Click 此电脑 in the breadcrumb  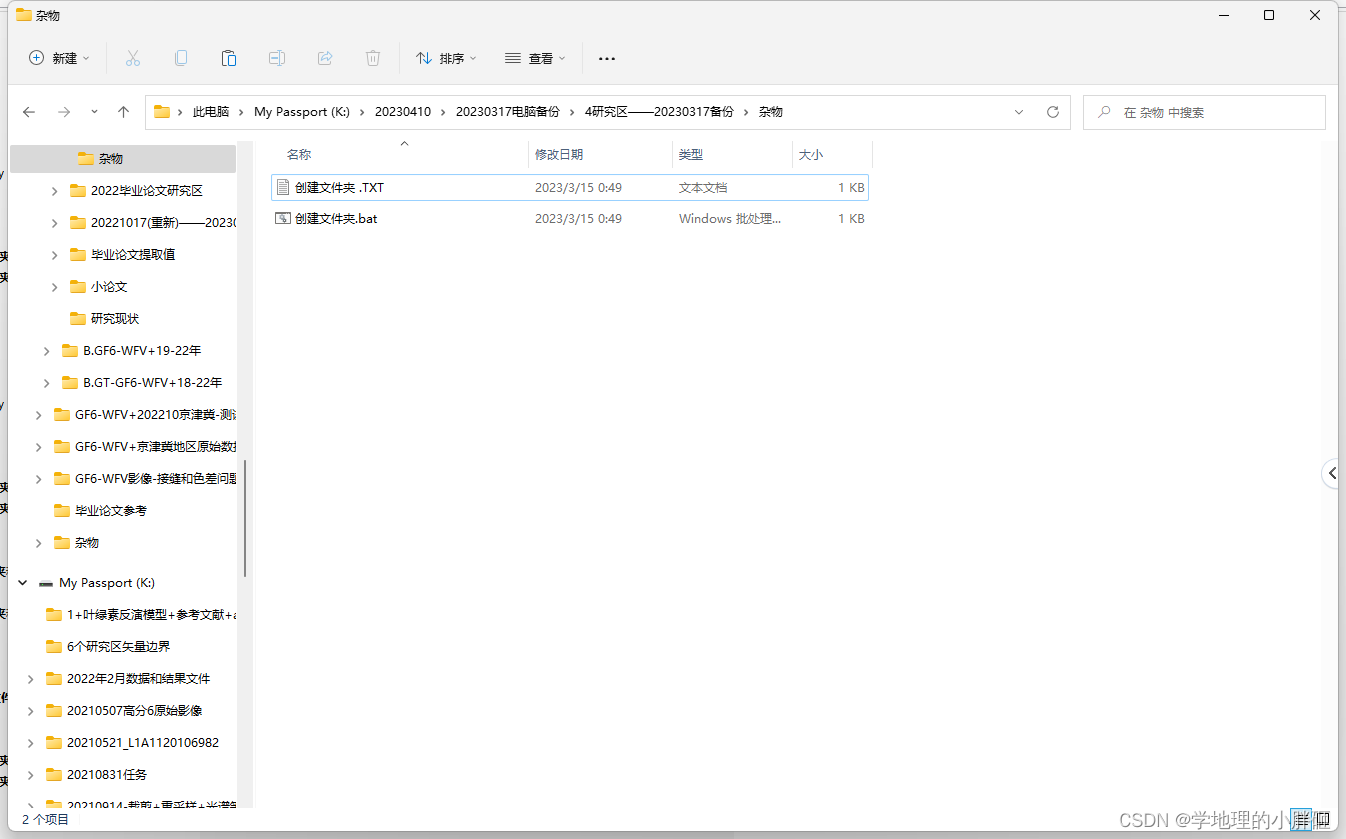(211, 112)
